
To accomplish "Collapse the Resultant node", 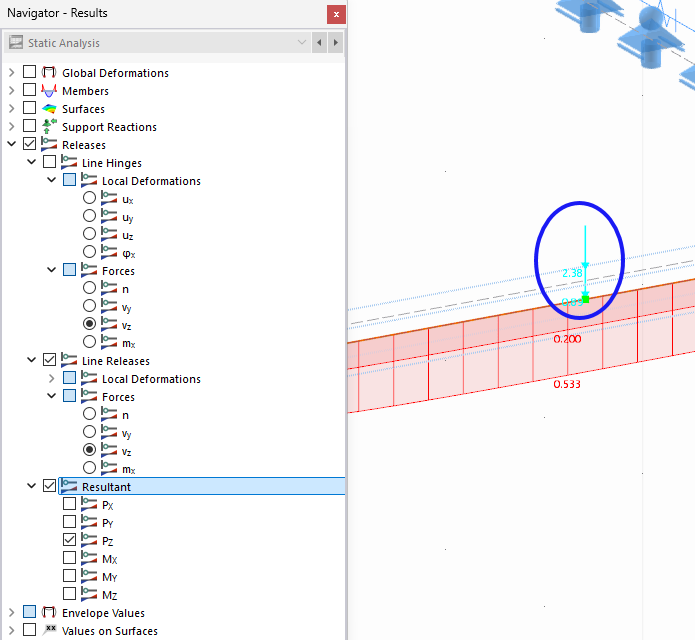I will pos(32,486).
